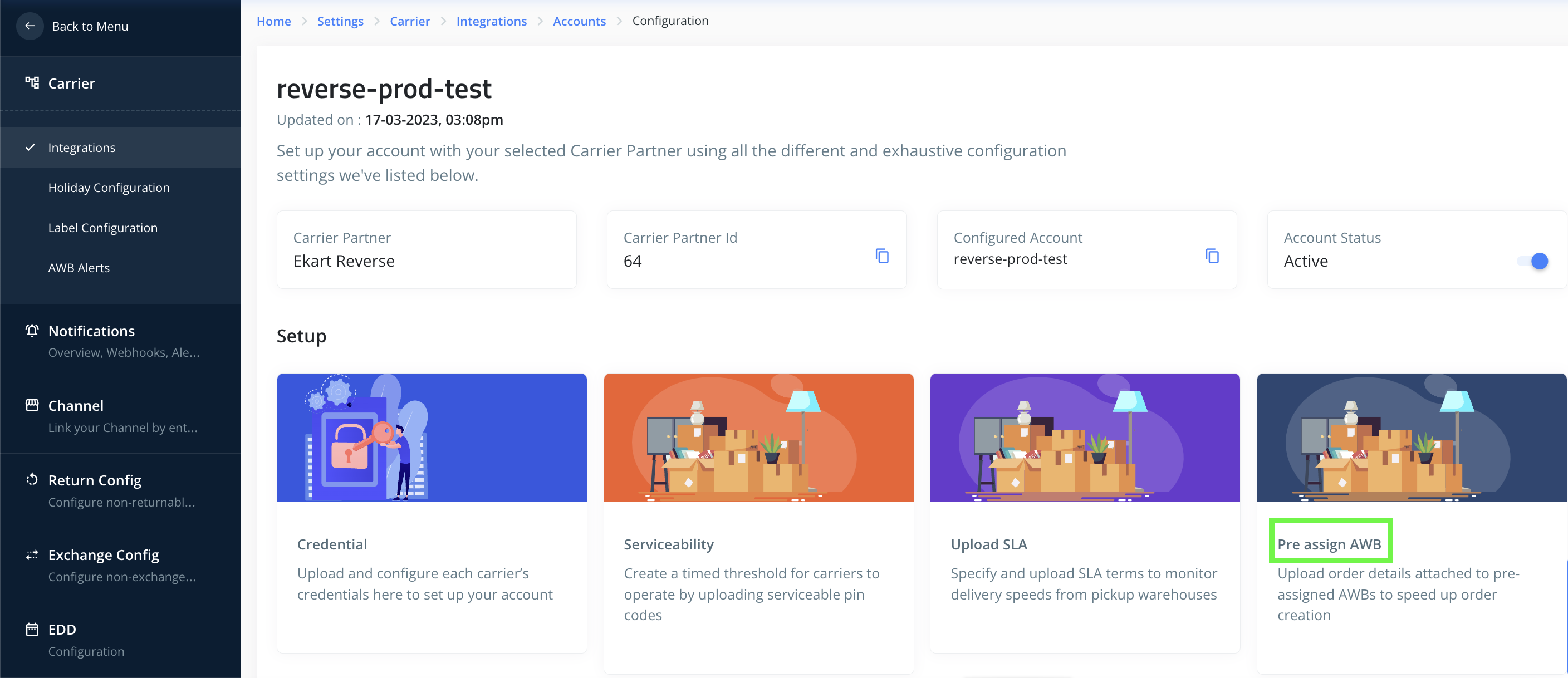Click the Exchange Config swap arrows icon
This screenshot has width=1568, height=678.
[32, 554]
